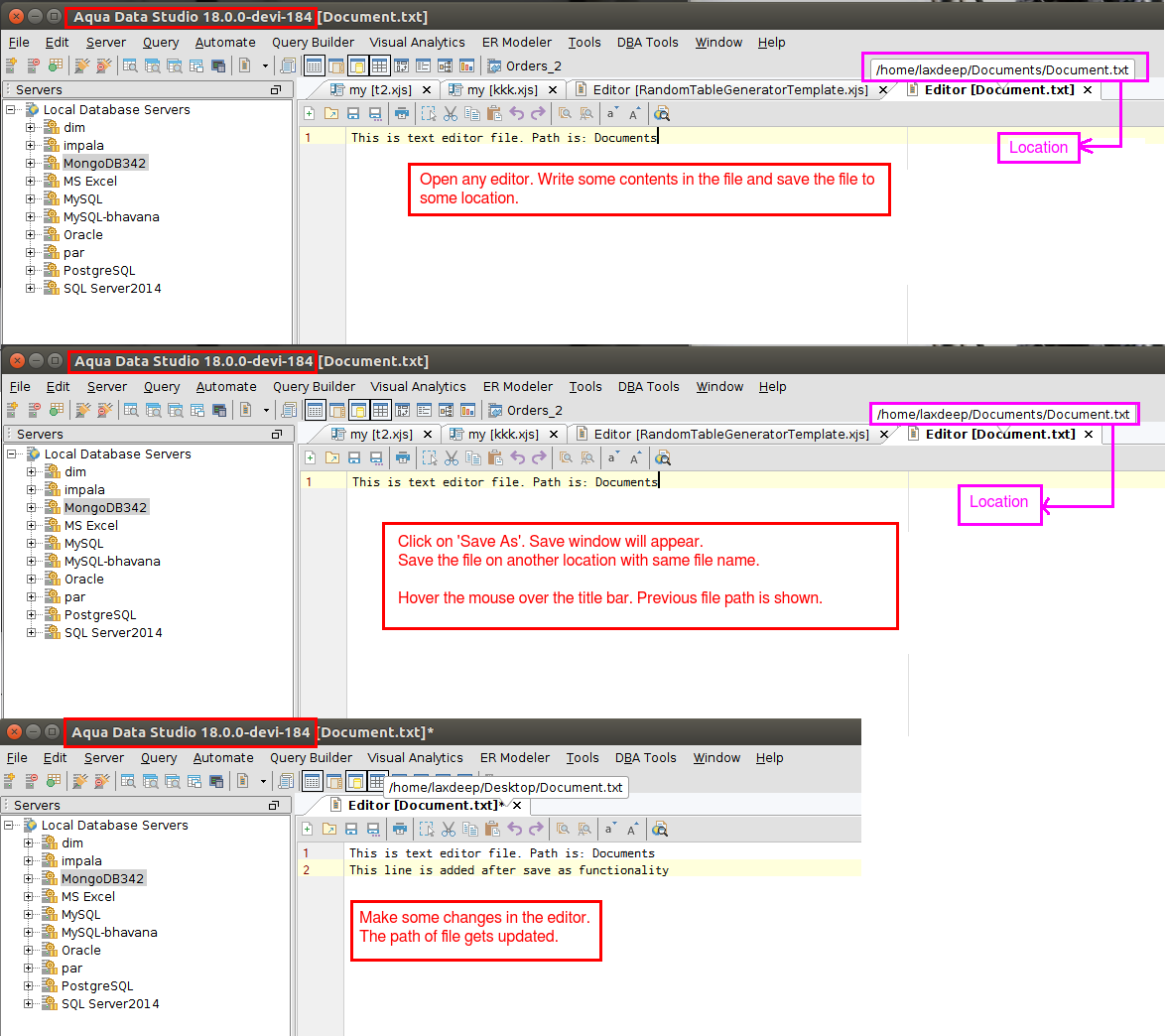Expand the PostgreSQL node in the middle window
The width and height of the screenshot is (1167, 1036).
pos(31,615)
